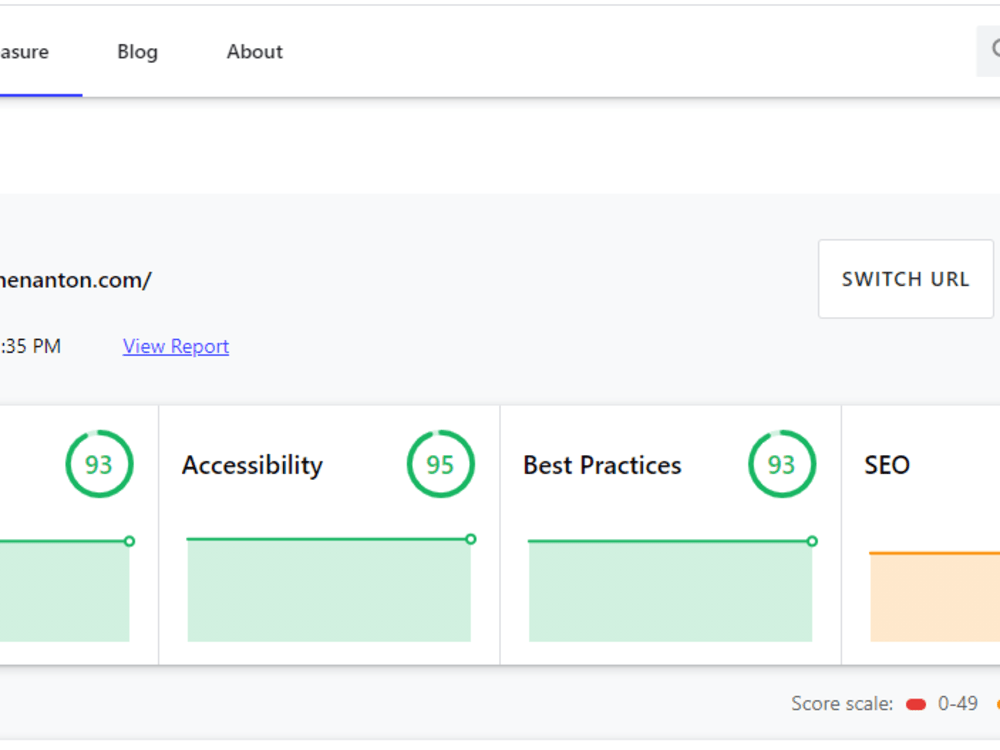Image resolution: width=1000 pixels, height=750 pixels.
Task: Click the orange SEO history chart area
Action: pos(935,597)
